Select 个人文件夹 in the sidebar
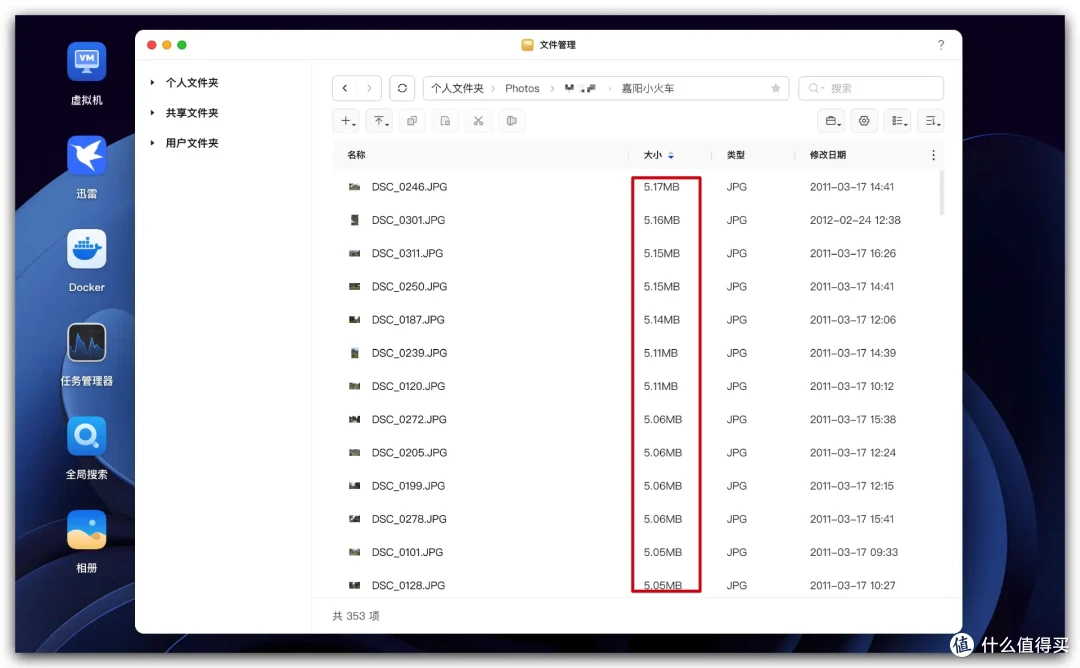 click(191, 83)
